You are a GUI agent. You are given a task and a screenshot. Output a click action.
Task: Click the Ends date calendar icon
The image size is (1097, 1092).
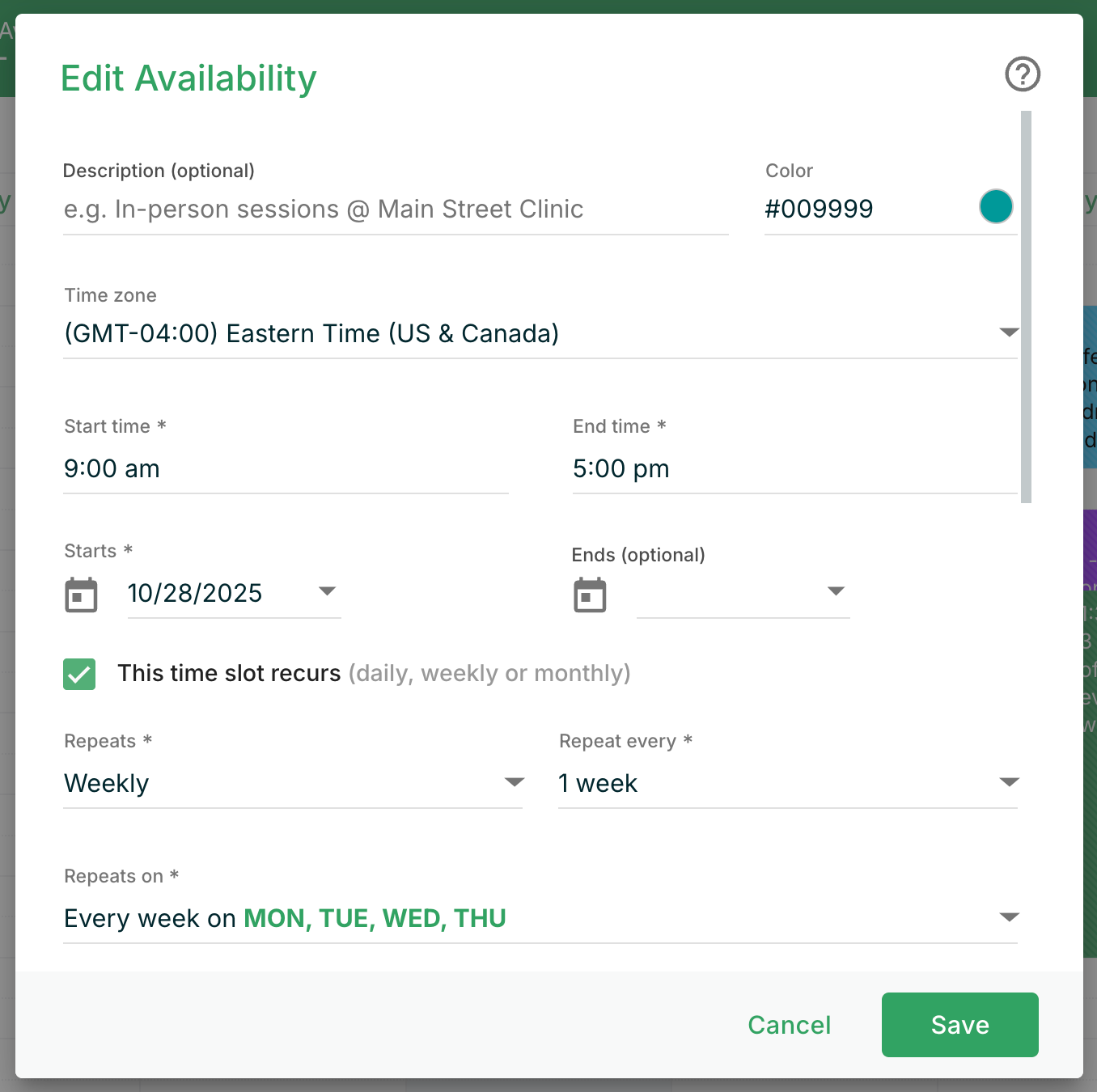tap(590, 595)
